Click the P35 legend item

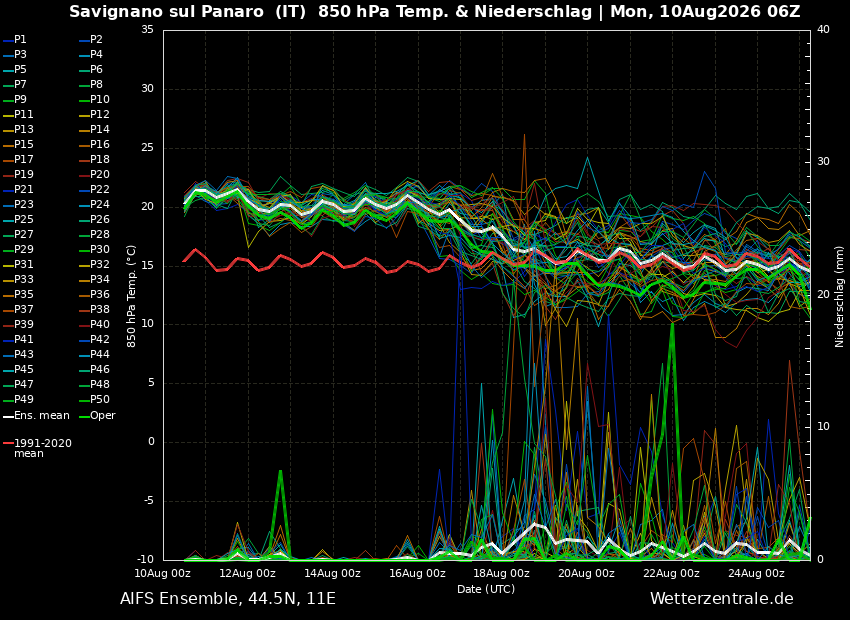18,294
